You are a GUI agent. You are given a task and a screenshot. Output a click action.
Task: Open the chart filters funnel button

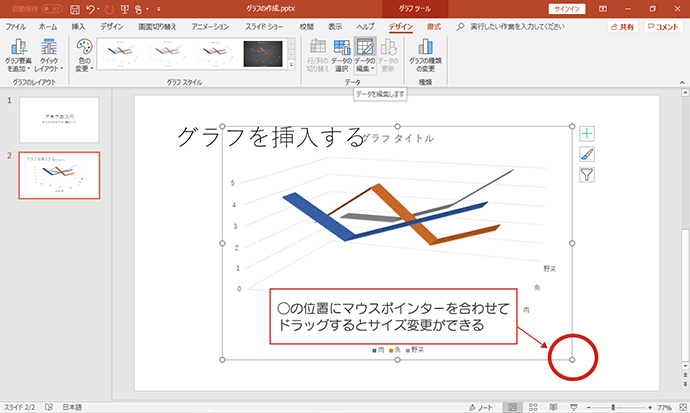[x=587, y=175]
